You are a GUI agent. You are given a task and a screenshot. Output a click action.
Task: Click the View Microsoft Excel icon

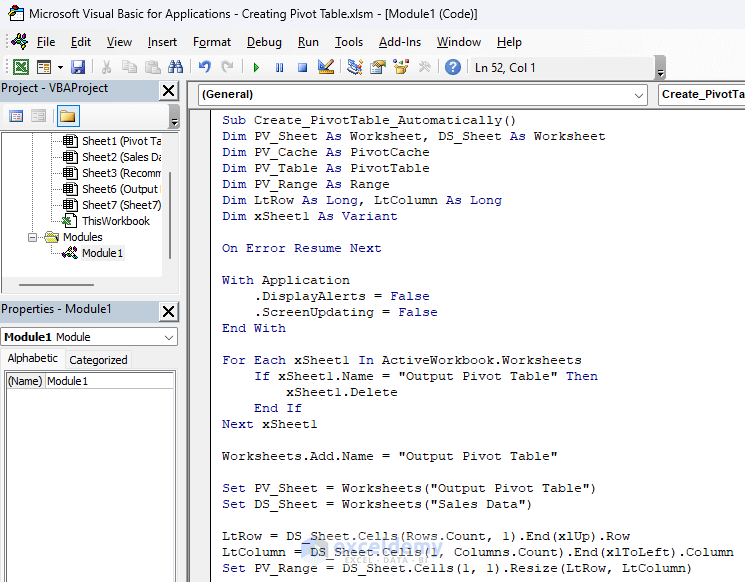(x=20, y=67)
